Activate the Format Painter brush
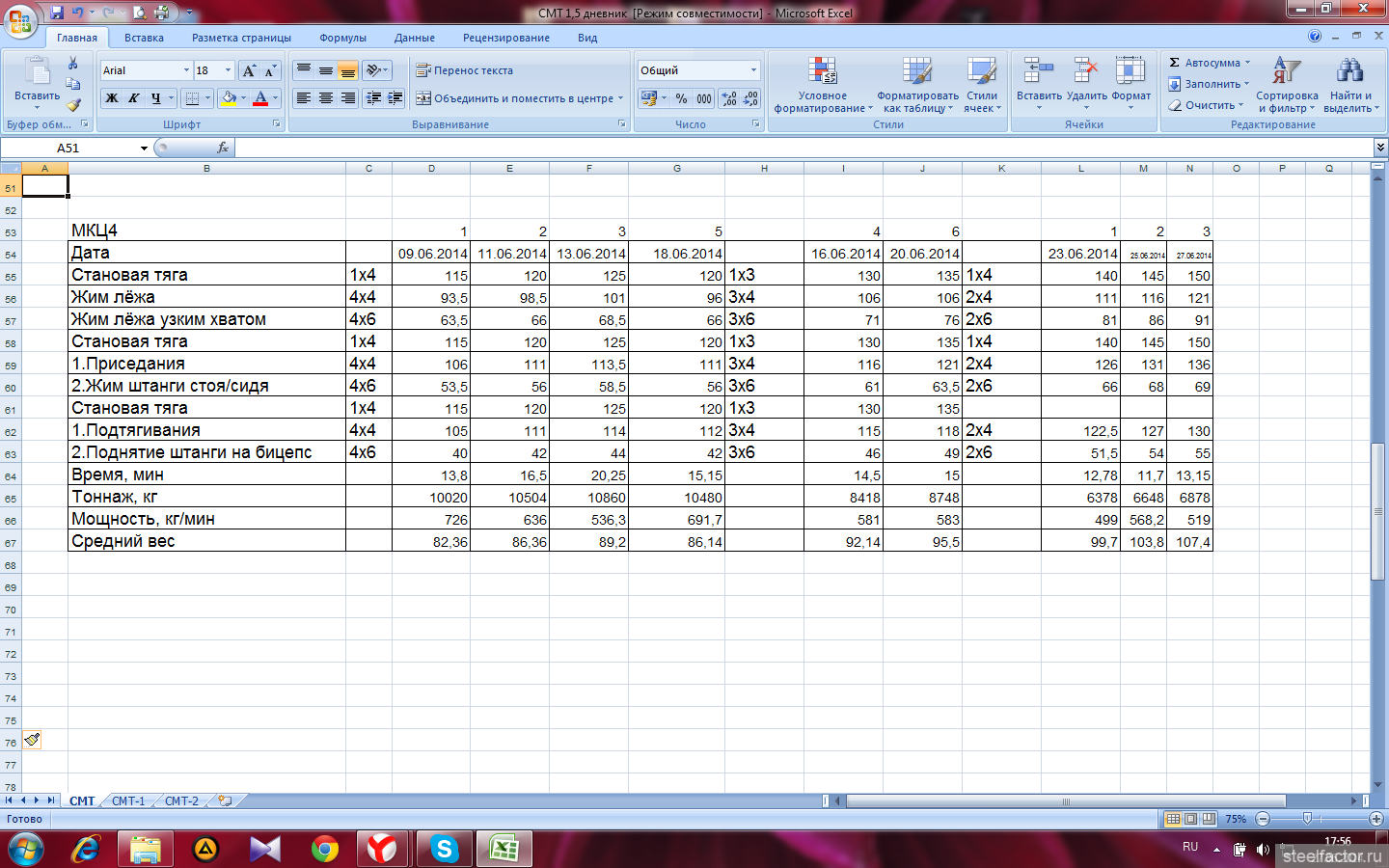The height and width of the screenshot is (868, 1389). click(x=73, y=105)
